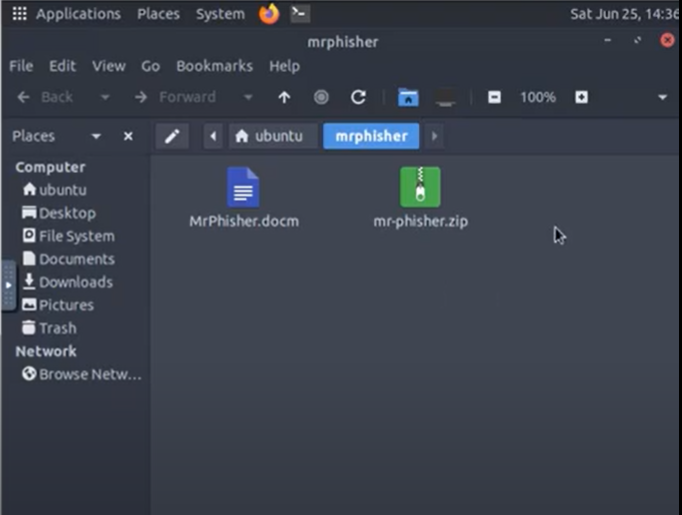Screen dimensions: 682x515
Task: Click the clock date in top panel
Action: [x=625, y=14]
